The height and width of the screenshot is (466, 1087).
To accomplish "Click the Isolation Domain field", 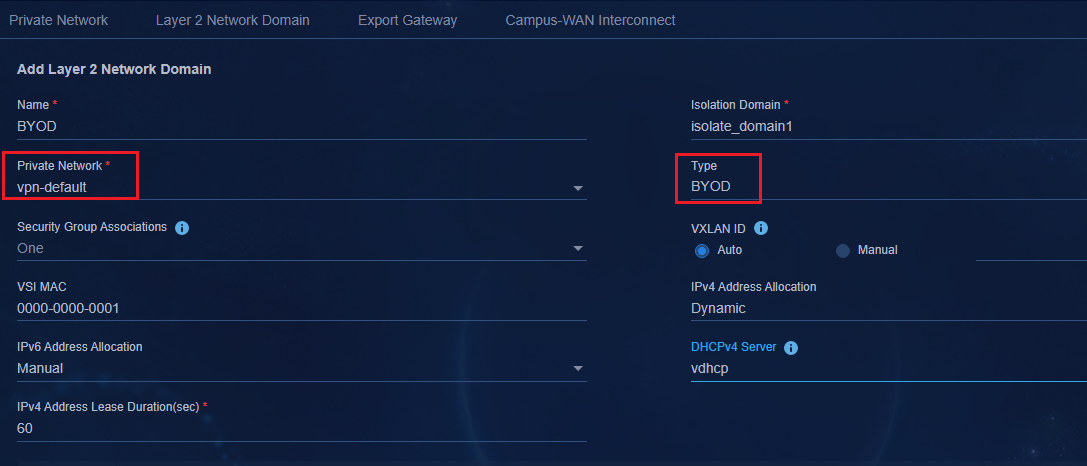I will pyautogui.click(x=889, y=128).
